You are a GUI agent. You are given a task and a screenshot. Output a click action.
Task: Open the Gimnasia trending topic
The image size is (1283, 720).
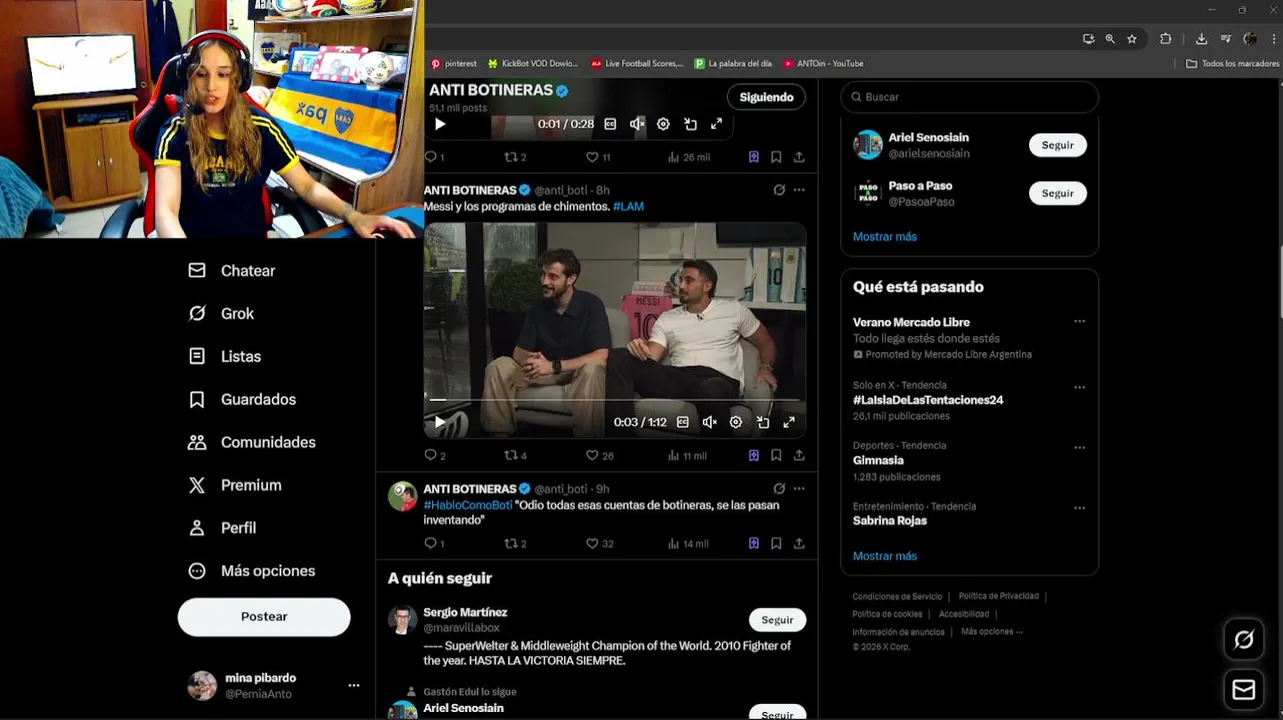coord(878,461)
